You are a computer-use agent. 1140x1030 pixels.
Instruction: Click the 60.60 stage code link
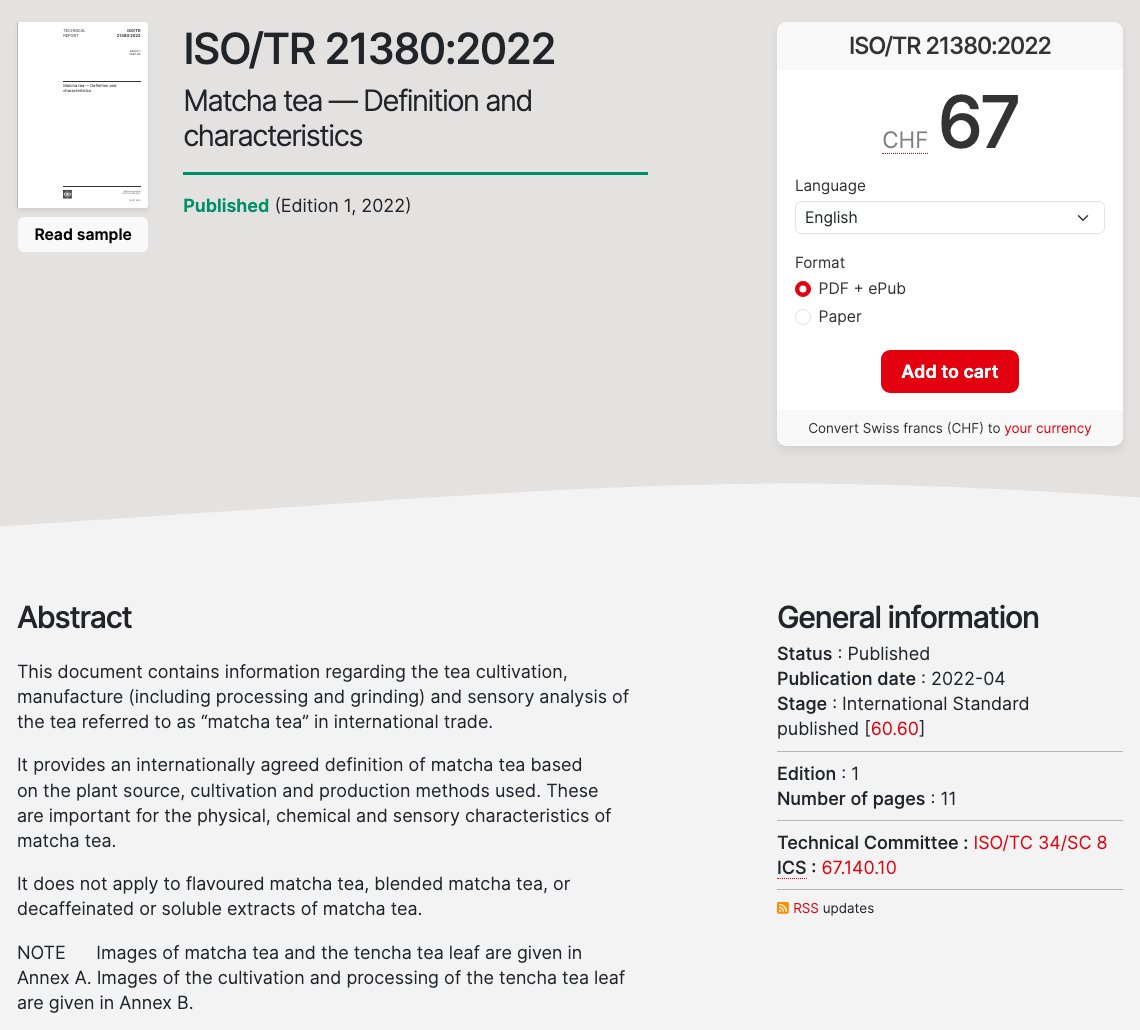click(x=894, y=728)
